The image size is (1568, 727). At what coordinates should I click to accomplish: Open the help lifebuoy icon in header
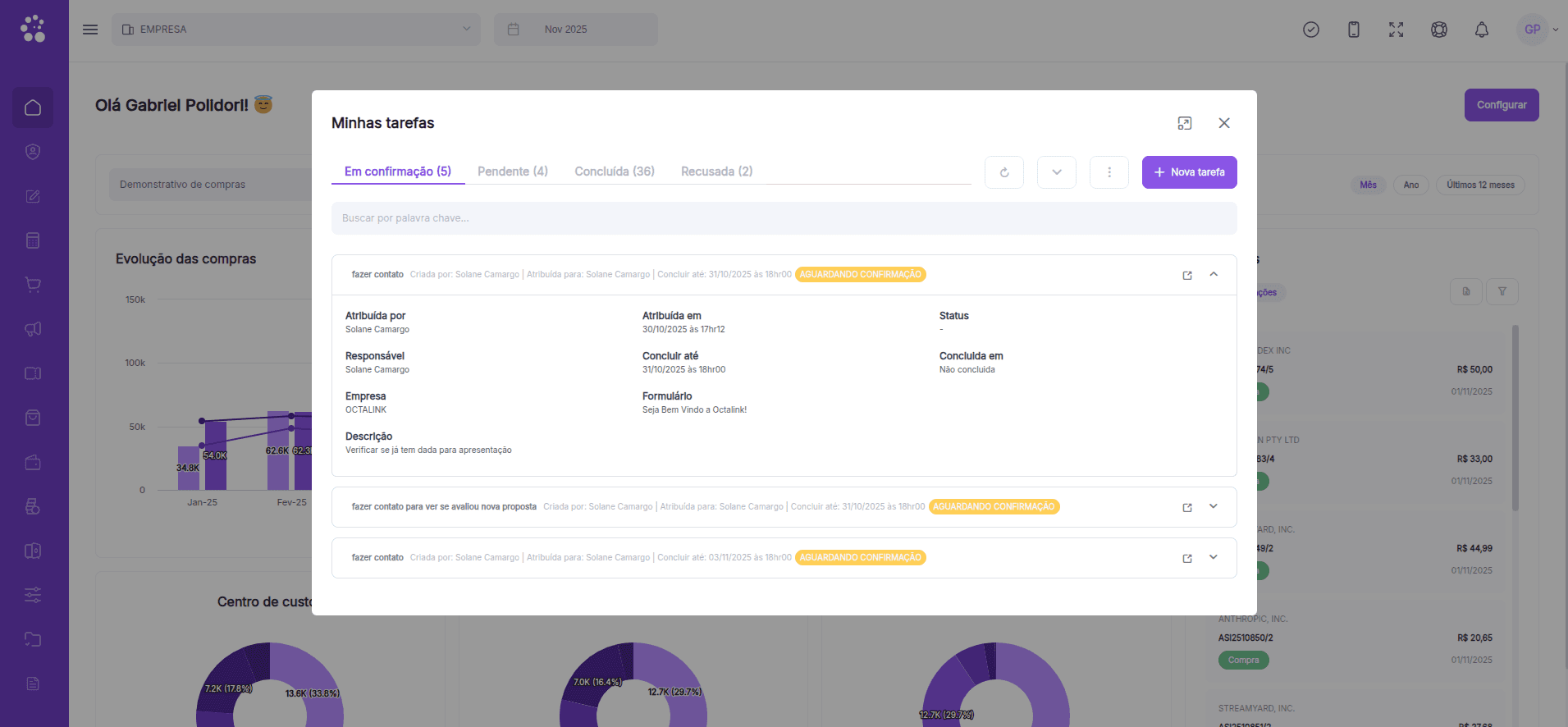(x=1439, y=30)
